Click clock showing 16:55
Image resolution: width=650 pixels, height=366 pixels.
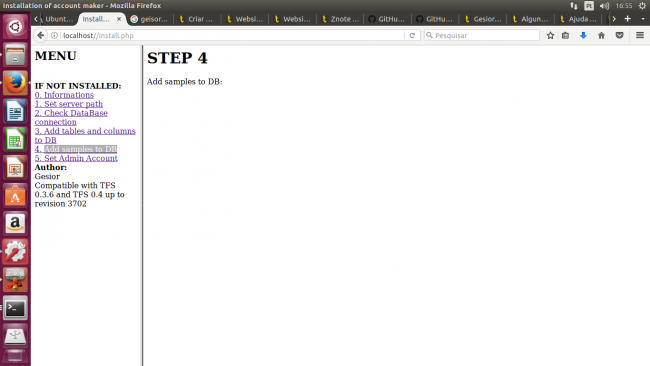624,5
